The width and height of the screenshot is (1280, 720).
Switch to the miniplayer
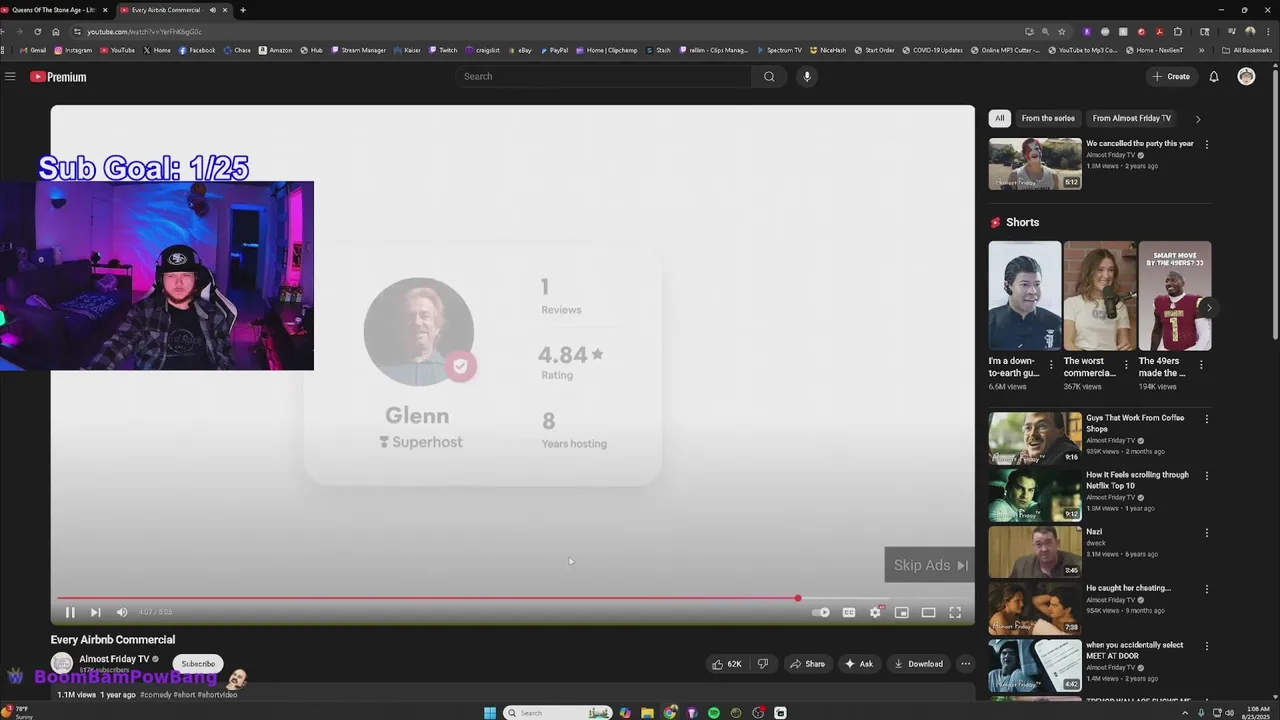click(902, 612)
